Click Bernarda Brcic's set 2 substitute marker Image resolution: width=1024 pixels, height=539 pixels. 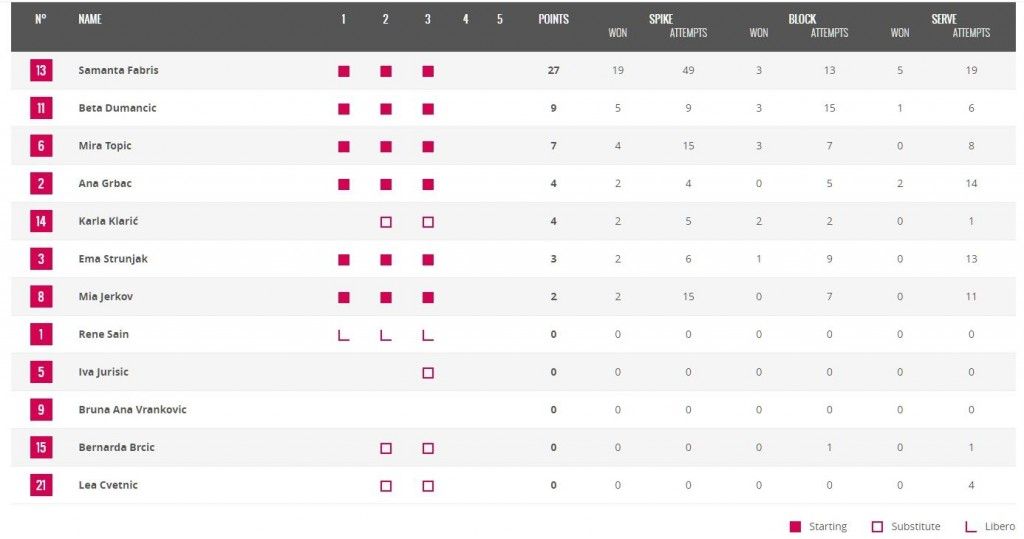386,448
